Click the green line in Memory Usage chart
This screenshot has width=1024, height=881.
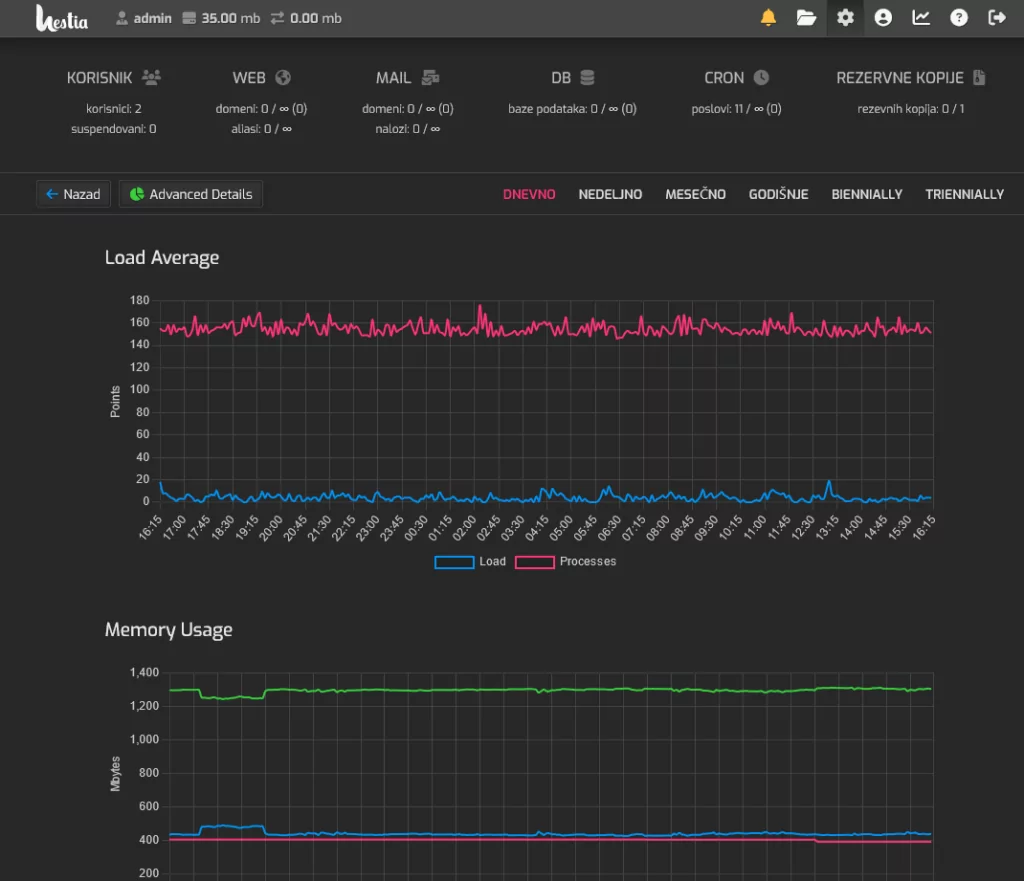pyautogui.click(x=550, y=690)
